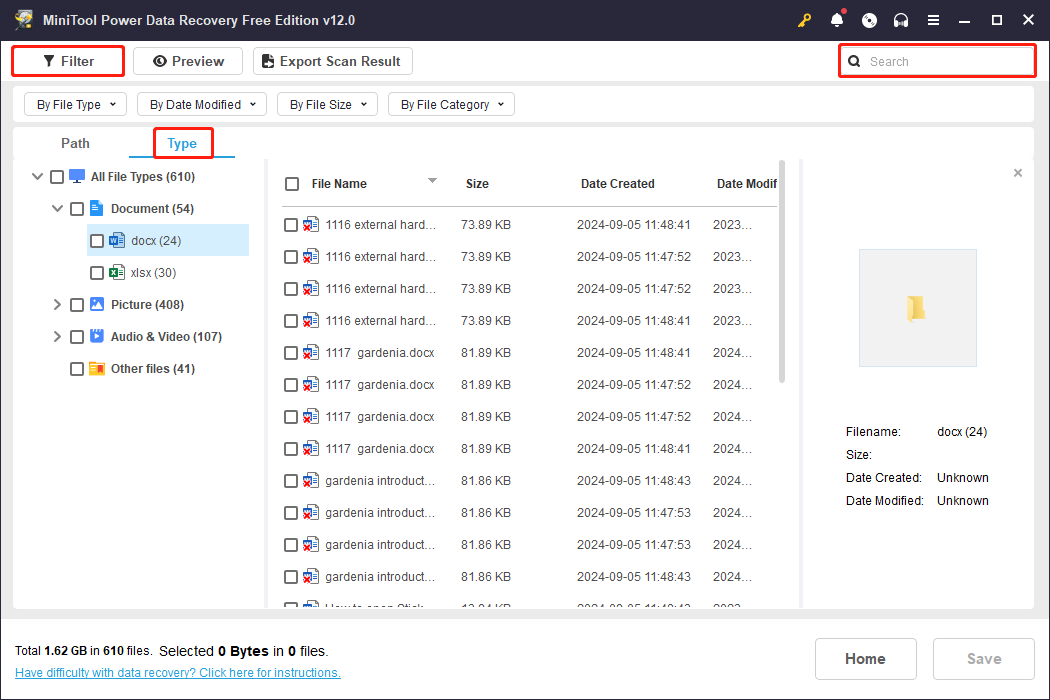This screenshot has height=700, width=1050.
Task: Click the Unknown value beside Date Modified
Action: coord(962,500)
